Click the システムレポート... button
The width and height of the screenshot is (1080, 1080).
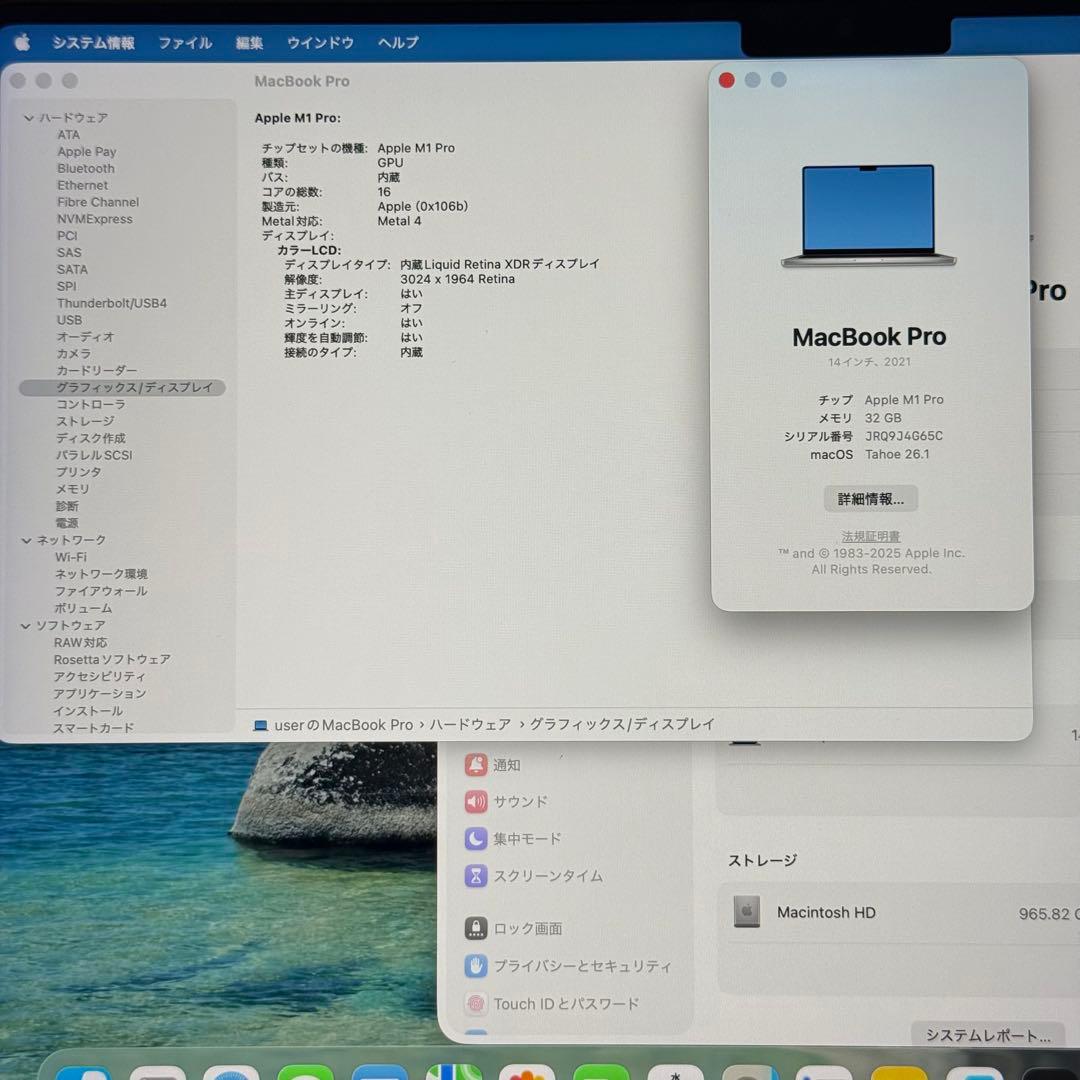pos(988,1036)
